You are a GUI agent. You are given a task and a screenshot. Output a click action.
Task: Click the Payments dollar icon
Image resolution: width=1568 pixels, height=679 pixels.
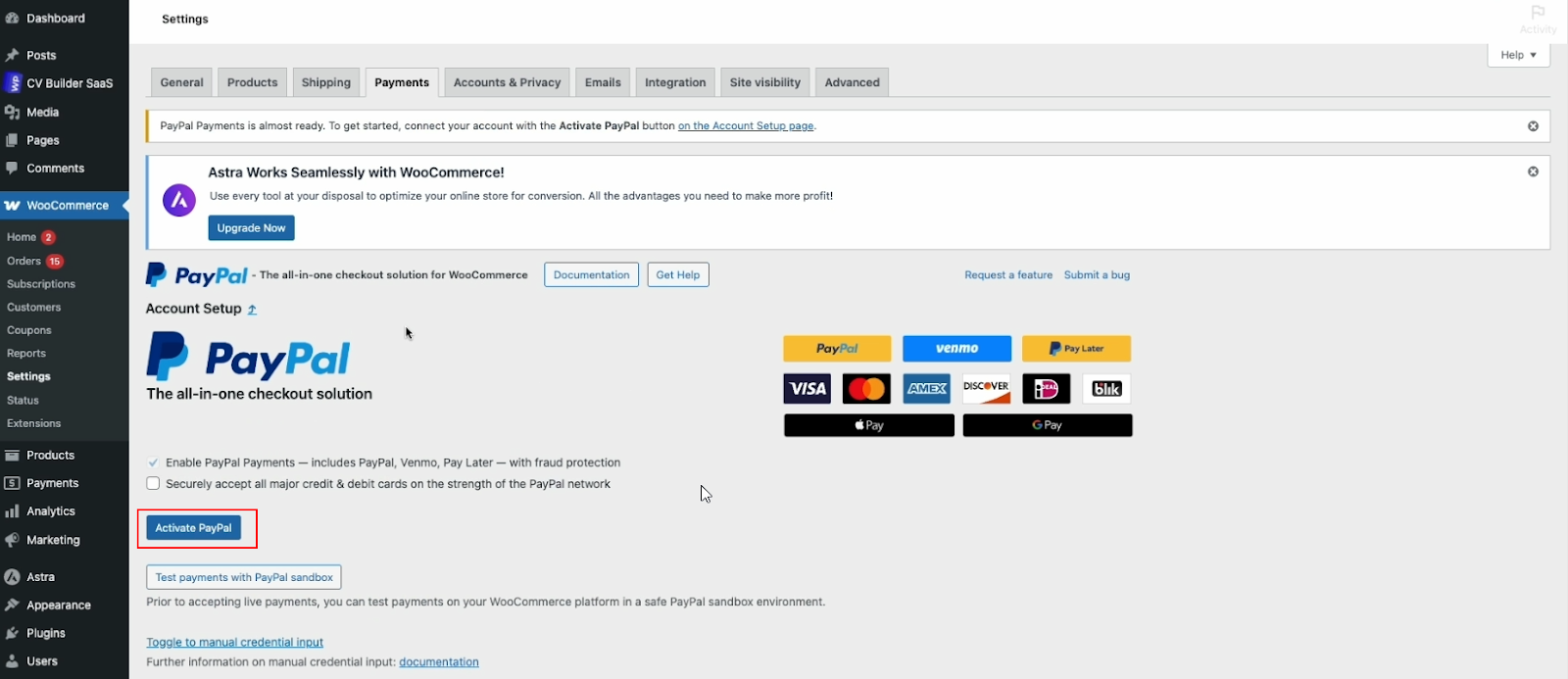pyautogui.click(x=12, y=483)
